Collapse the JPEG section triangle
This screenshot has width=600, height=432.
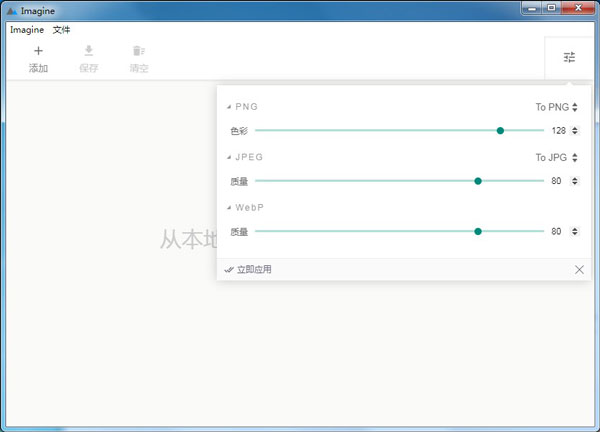click(229, 157)
